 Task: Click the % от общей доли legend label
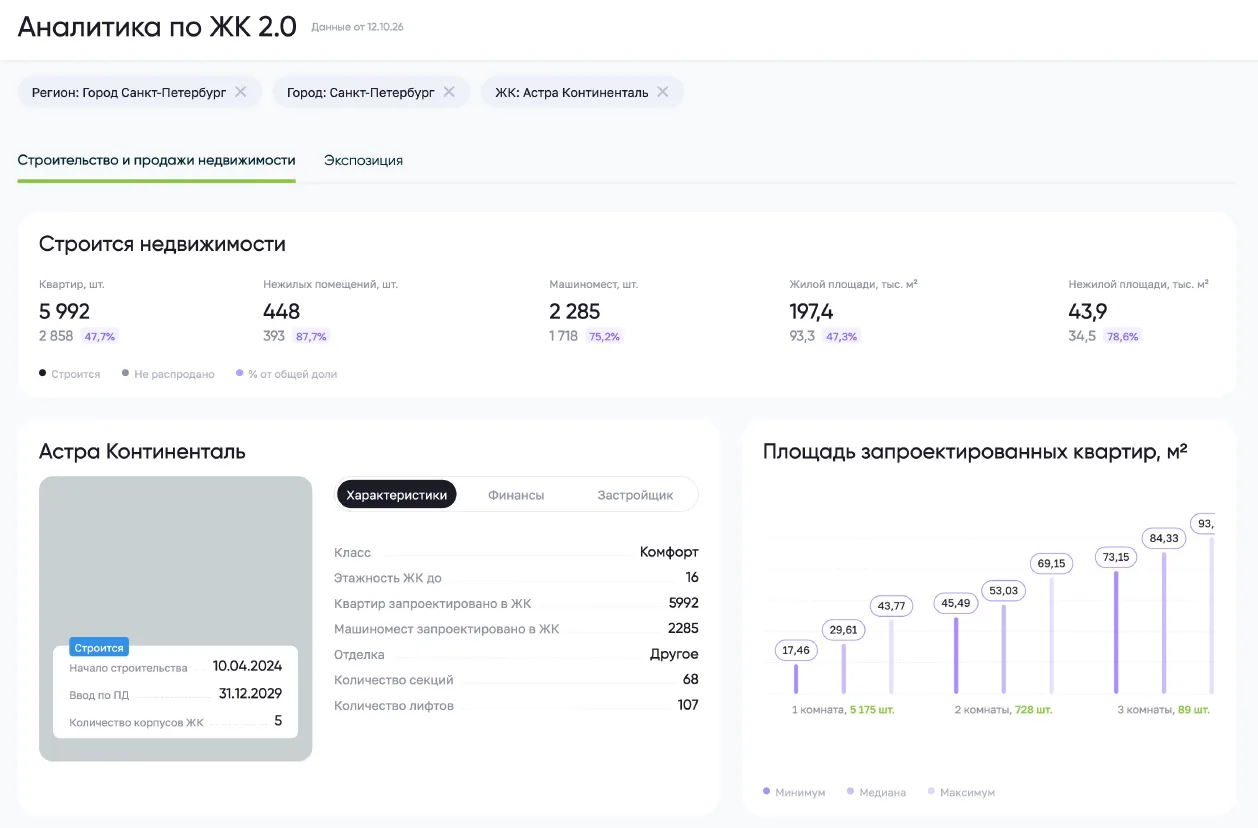(287, 374)
